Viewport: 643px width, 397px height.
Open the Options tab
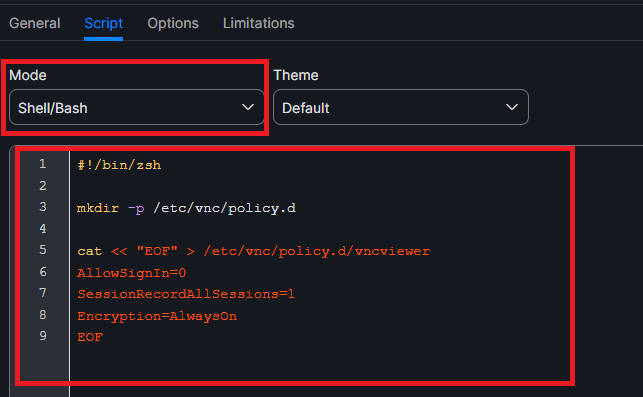(173, 23)
